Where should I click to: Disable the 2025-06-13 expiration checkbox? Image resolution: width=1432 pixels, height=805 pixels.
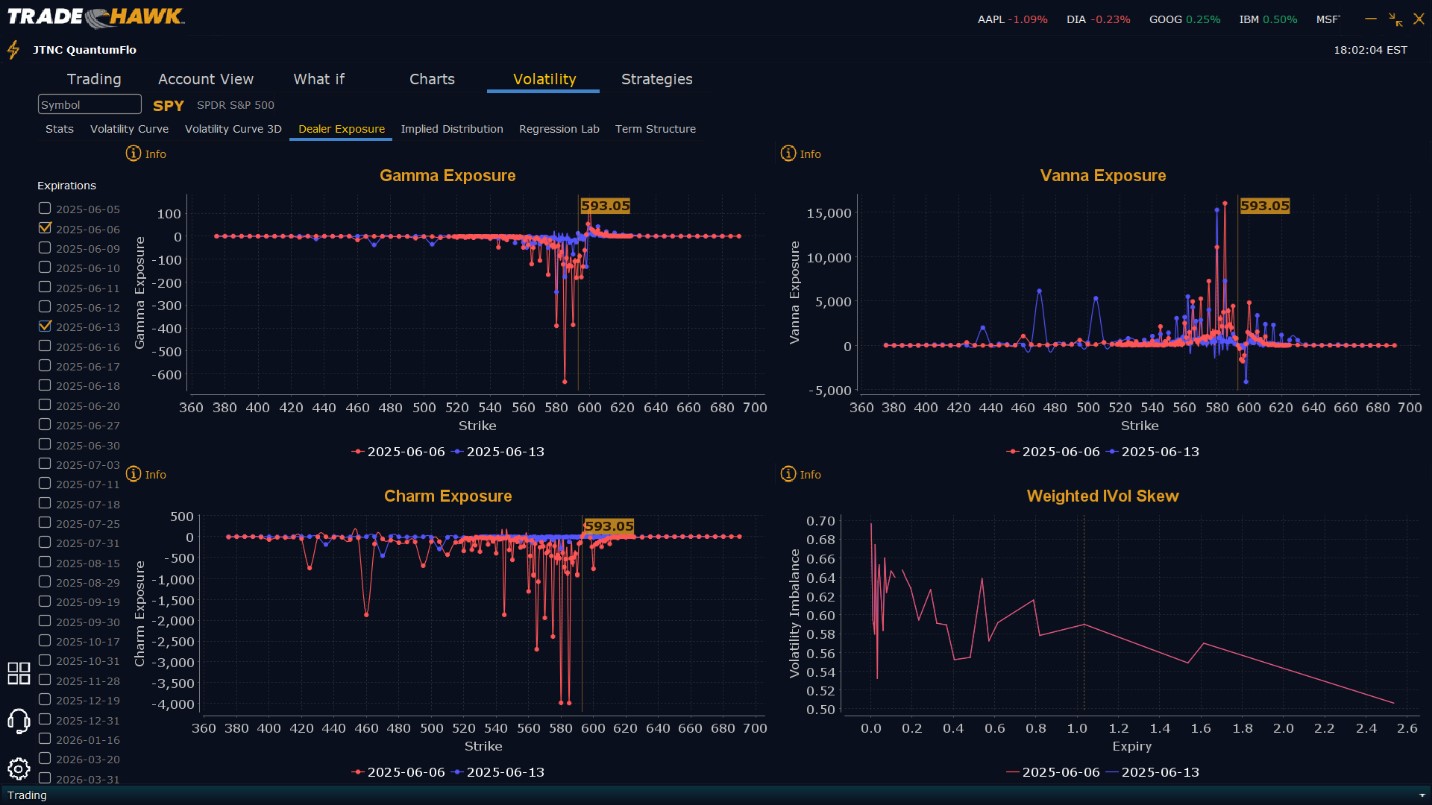[45, 326]
